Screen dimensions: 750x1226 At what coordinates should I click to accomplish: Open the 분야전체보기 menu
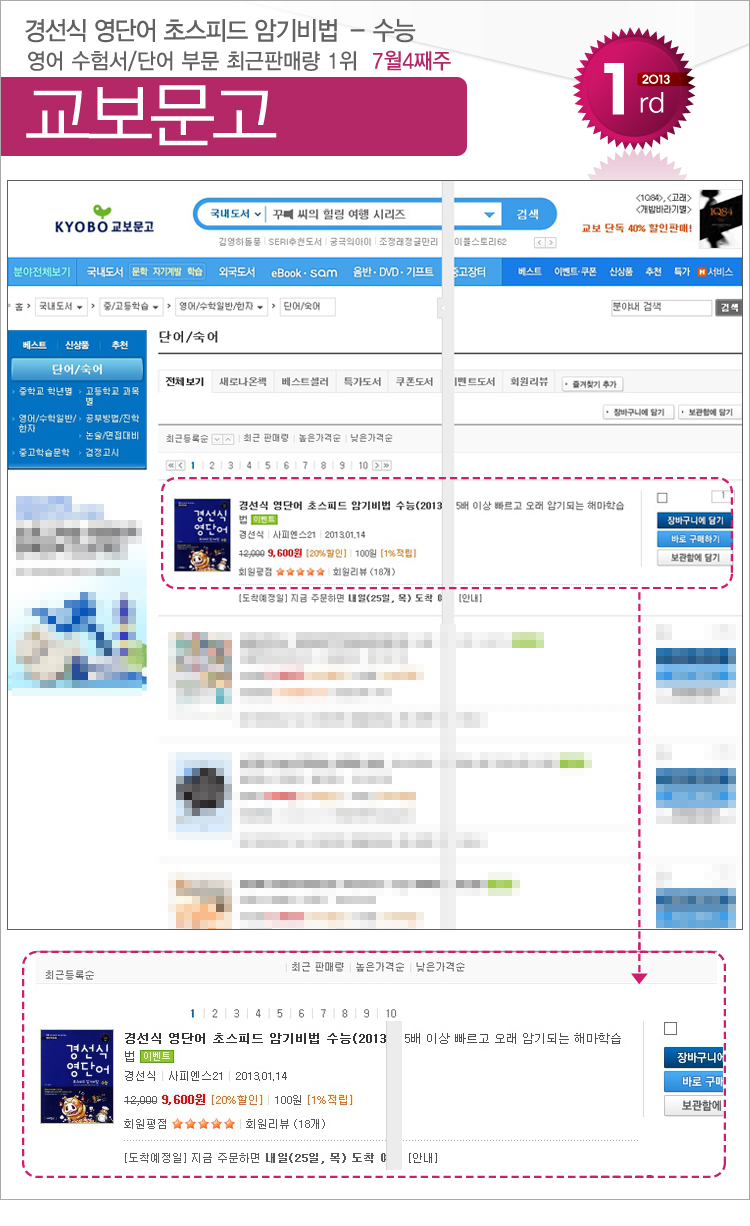click(x=42, y=271)
